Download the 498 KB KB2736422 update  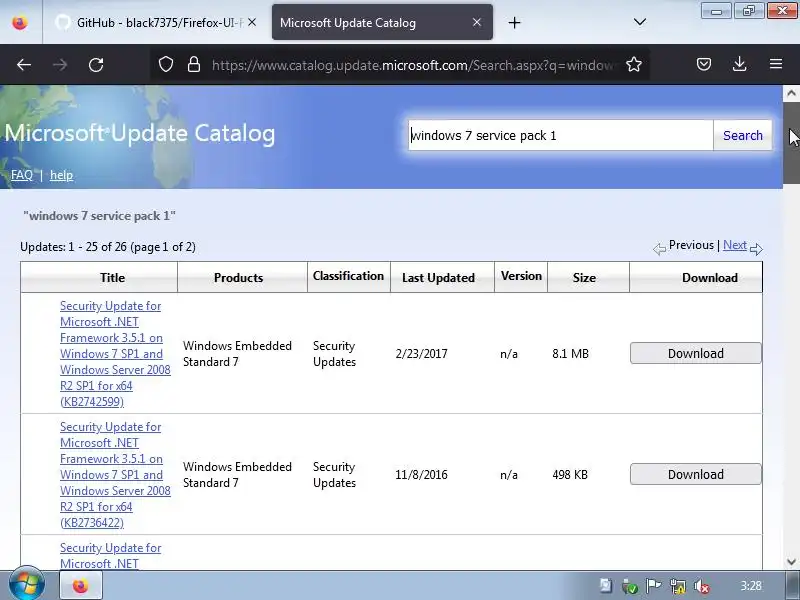point(695,474)
